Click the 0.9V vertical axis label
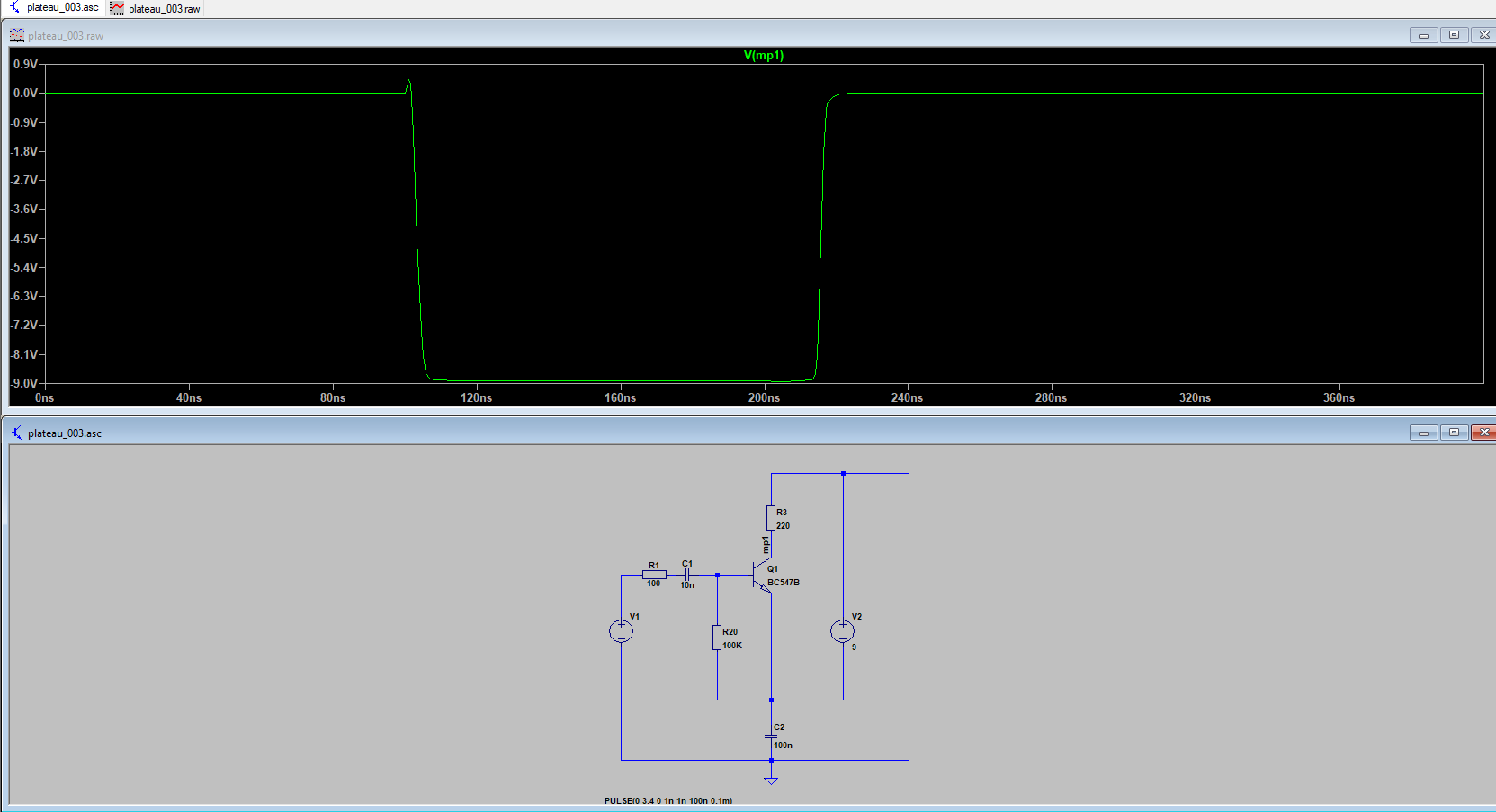 pyautogui.click(x=26, y=64)
